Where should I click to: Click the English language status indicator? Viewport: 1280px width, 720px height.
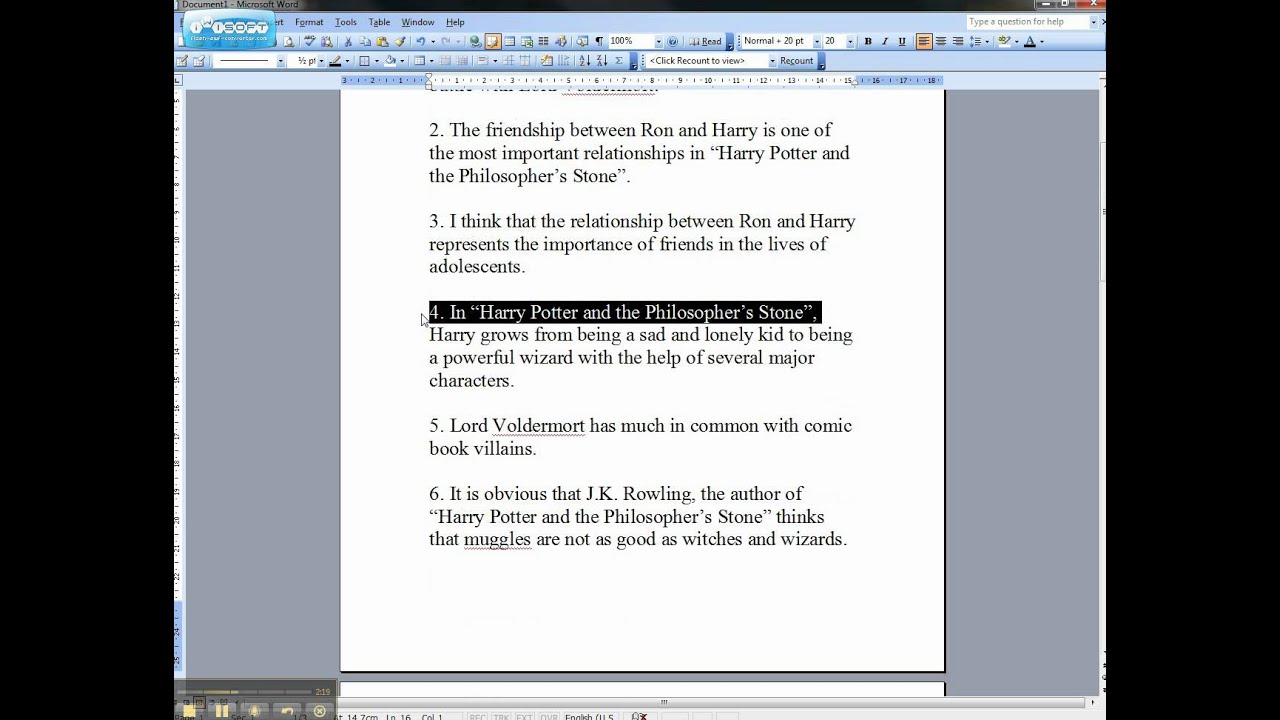click(590, 716)
